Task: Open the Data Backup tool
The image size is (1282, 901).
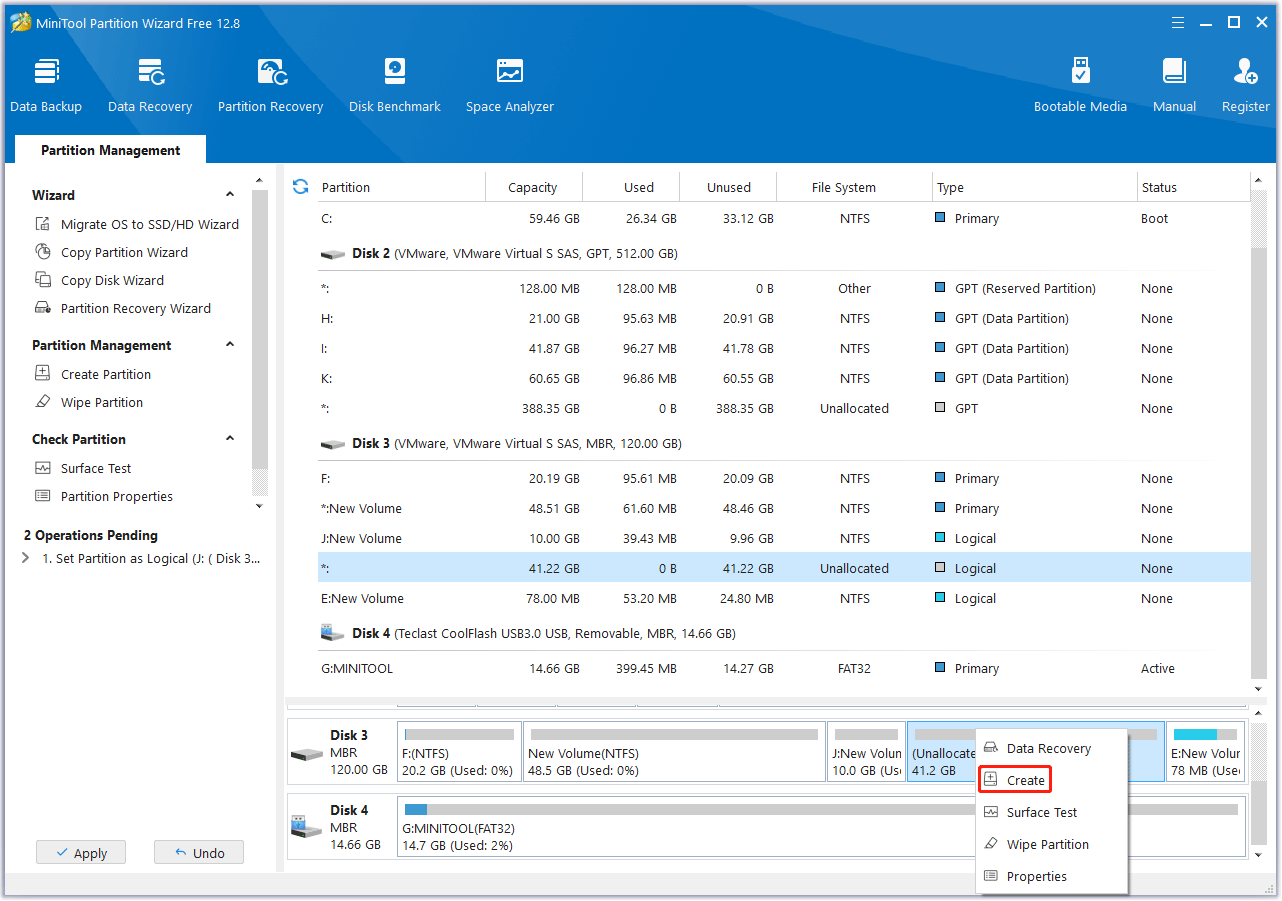Action: [x=46, y=85]
